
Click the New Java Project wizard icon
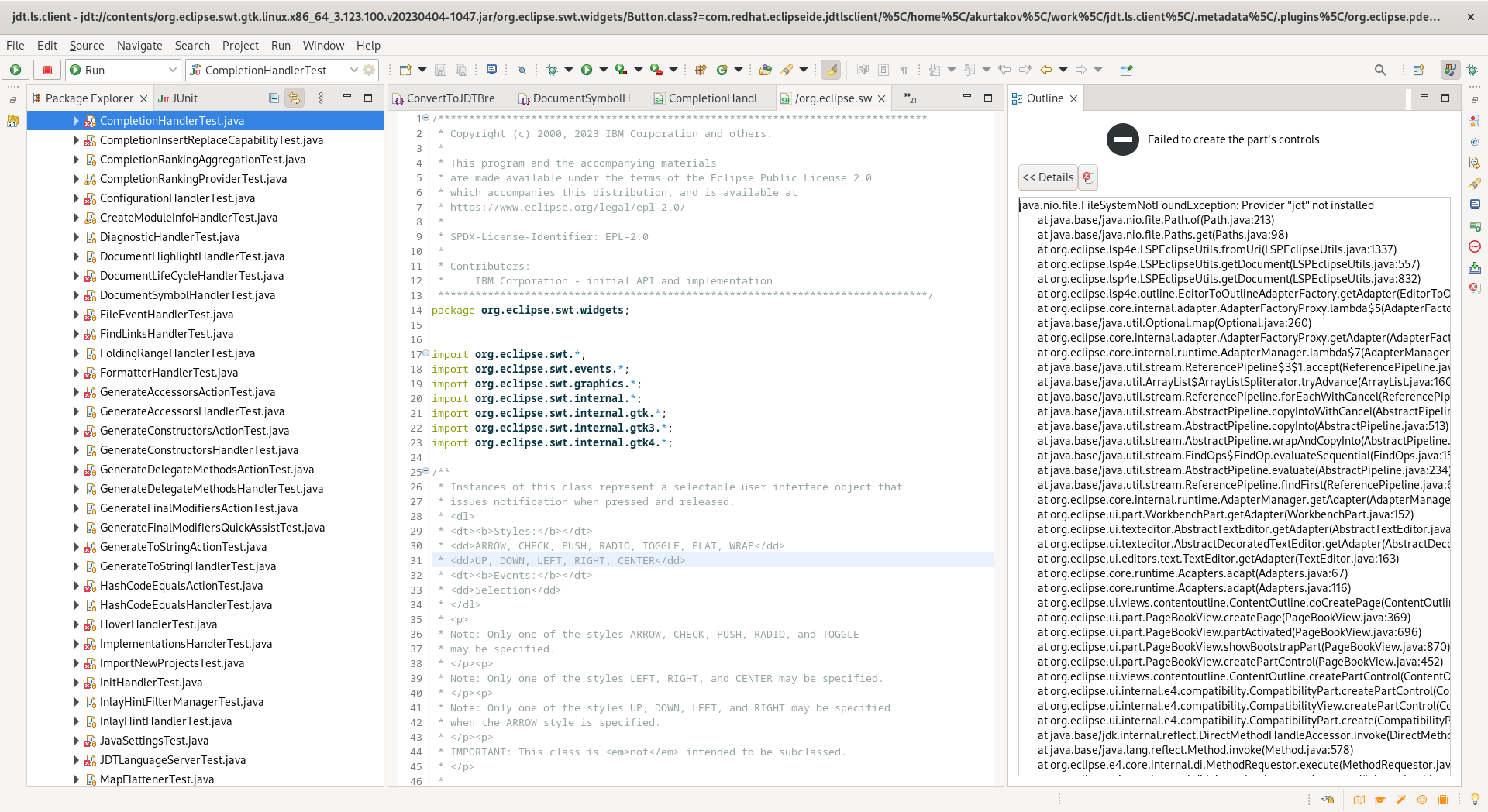pos(701,70)
